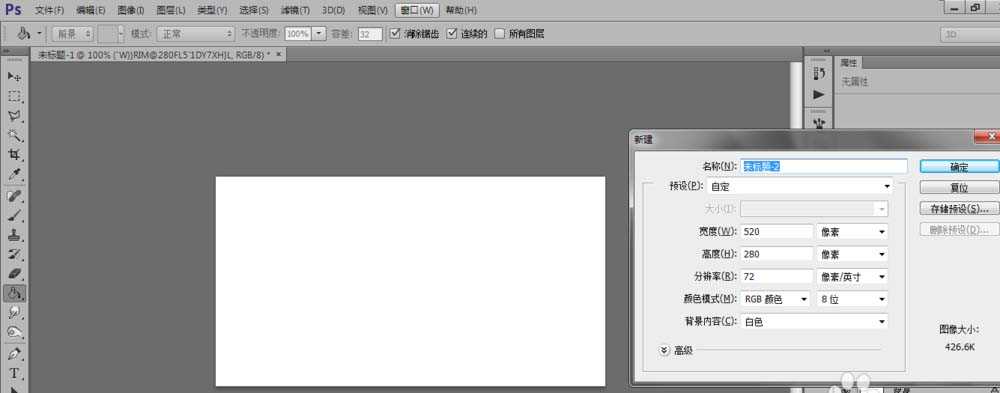Select the Move tool
This screenshot has height=393, width=1000.
click(x=15, y=77)
